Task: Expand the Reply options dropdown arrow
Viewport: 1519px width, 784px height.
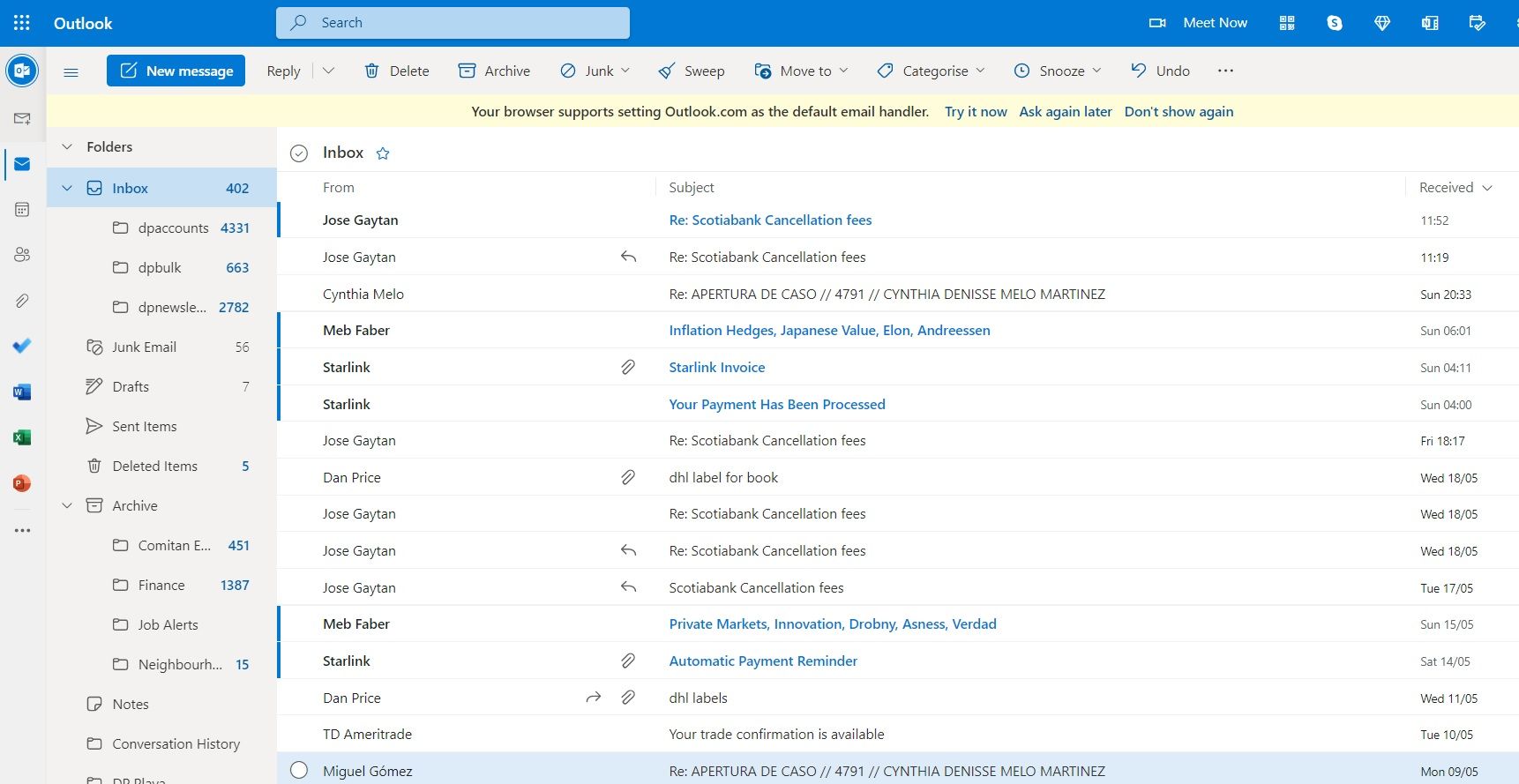Action: [328, 71]
